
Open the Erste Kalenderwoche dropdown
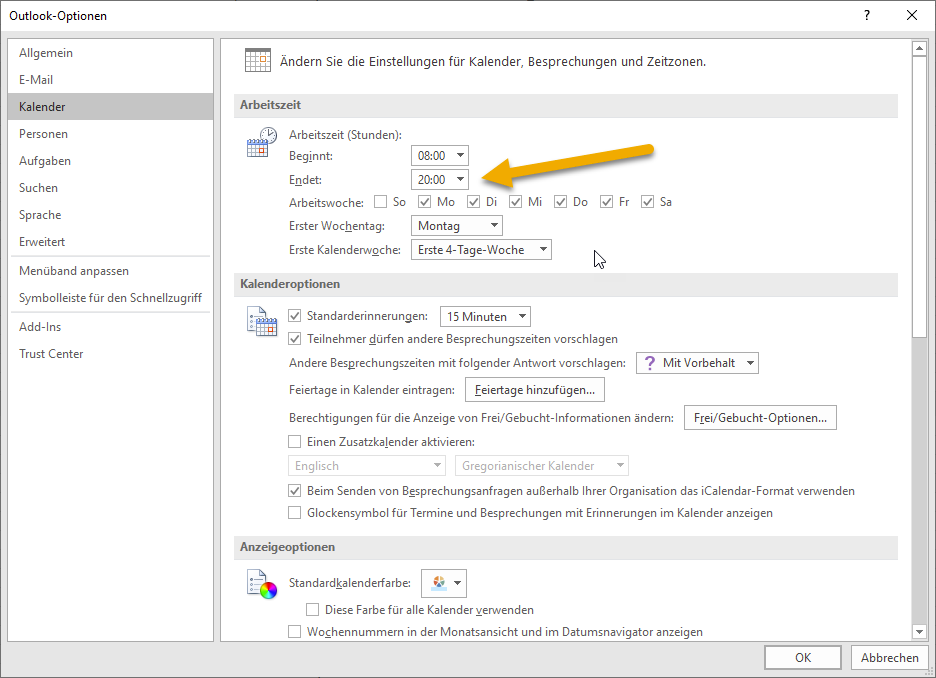[481, 249]
